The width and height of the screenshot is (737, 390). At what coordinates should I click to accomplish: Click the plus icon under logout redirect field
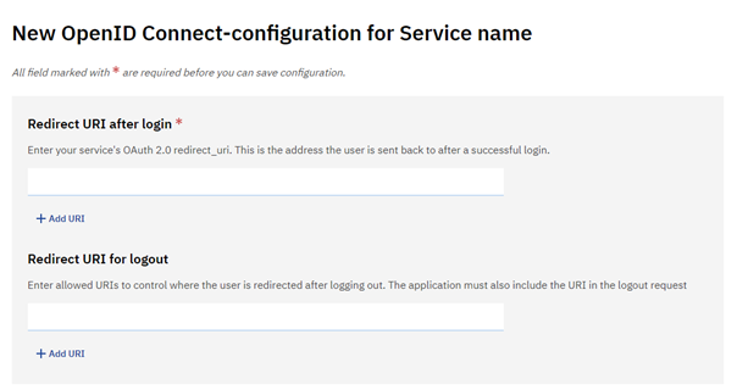tap(41, 354)
